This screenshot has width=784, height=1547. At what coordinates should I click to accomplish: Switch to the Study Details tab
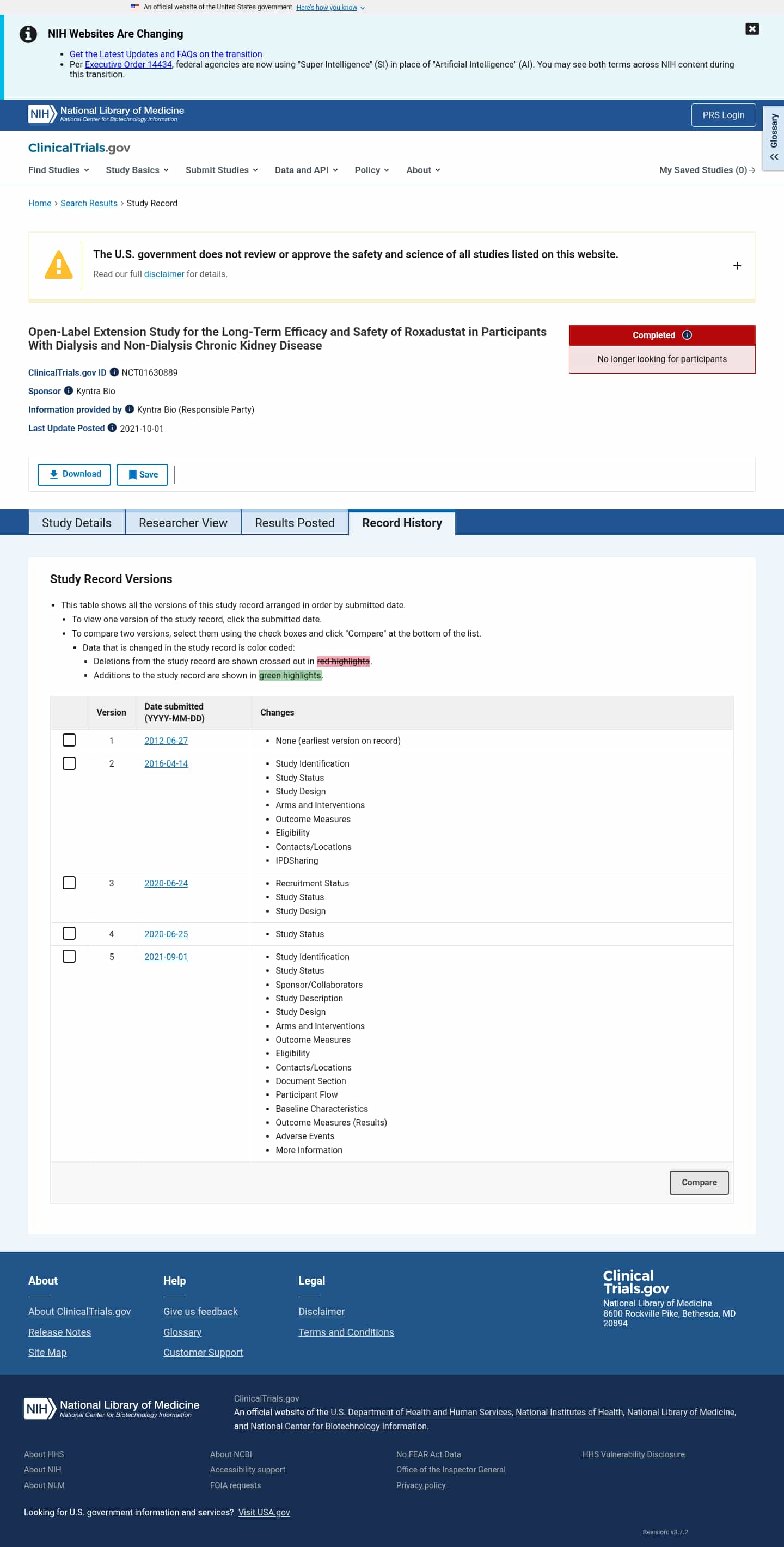[x=77, y=522]
